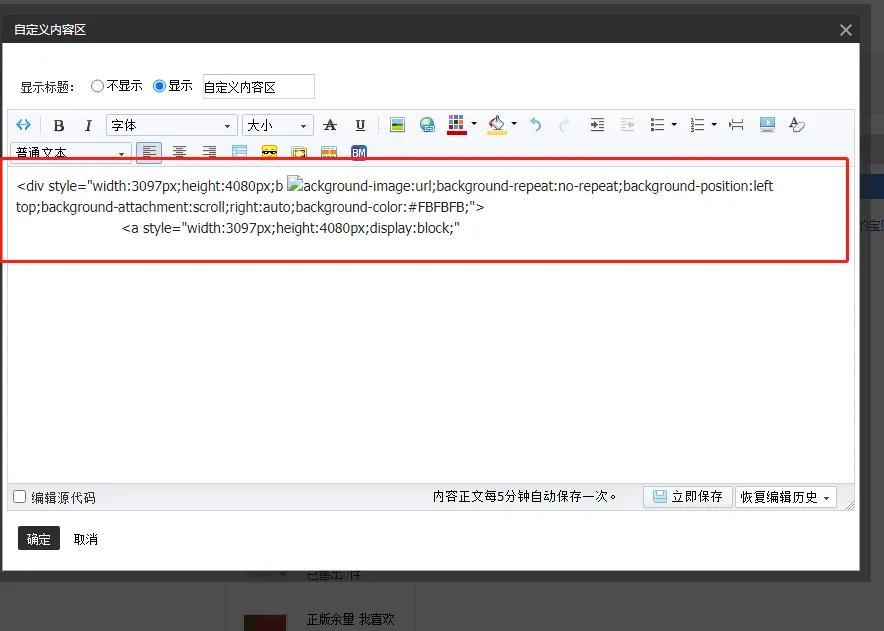
Task: Select the center alignment icon
Action: coord(179,151)
